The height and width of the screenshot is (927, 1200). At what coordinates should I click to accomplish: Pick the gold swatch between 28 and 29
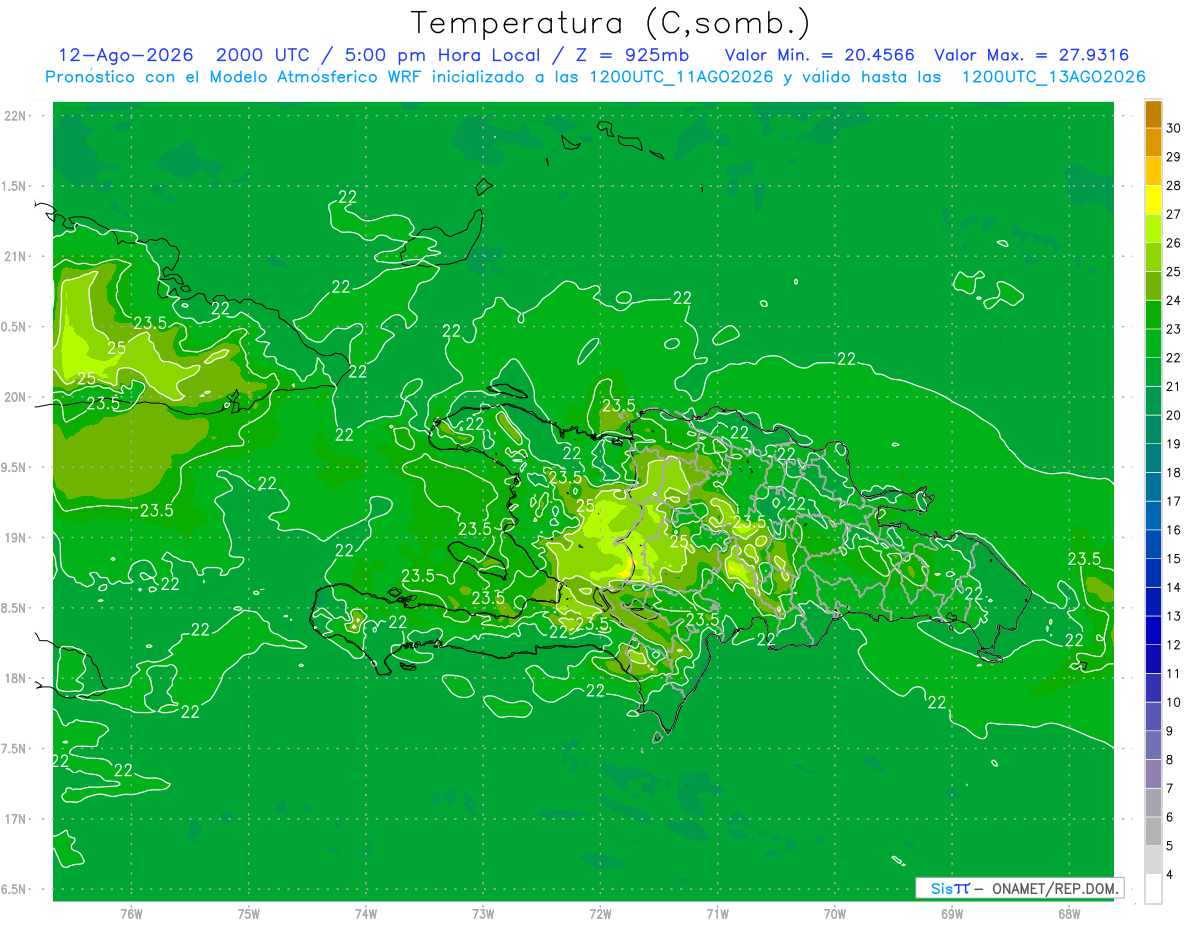(x=1153, y=171)
